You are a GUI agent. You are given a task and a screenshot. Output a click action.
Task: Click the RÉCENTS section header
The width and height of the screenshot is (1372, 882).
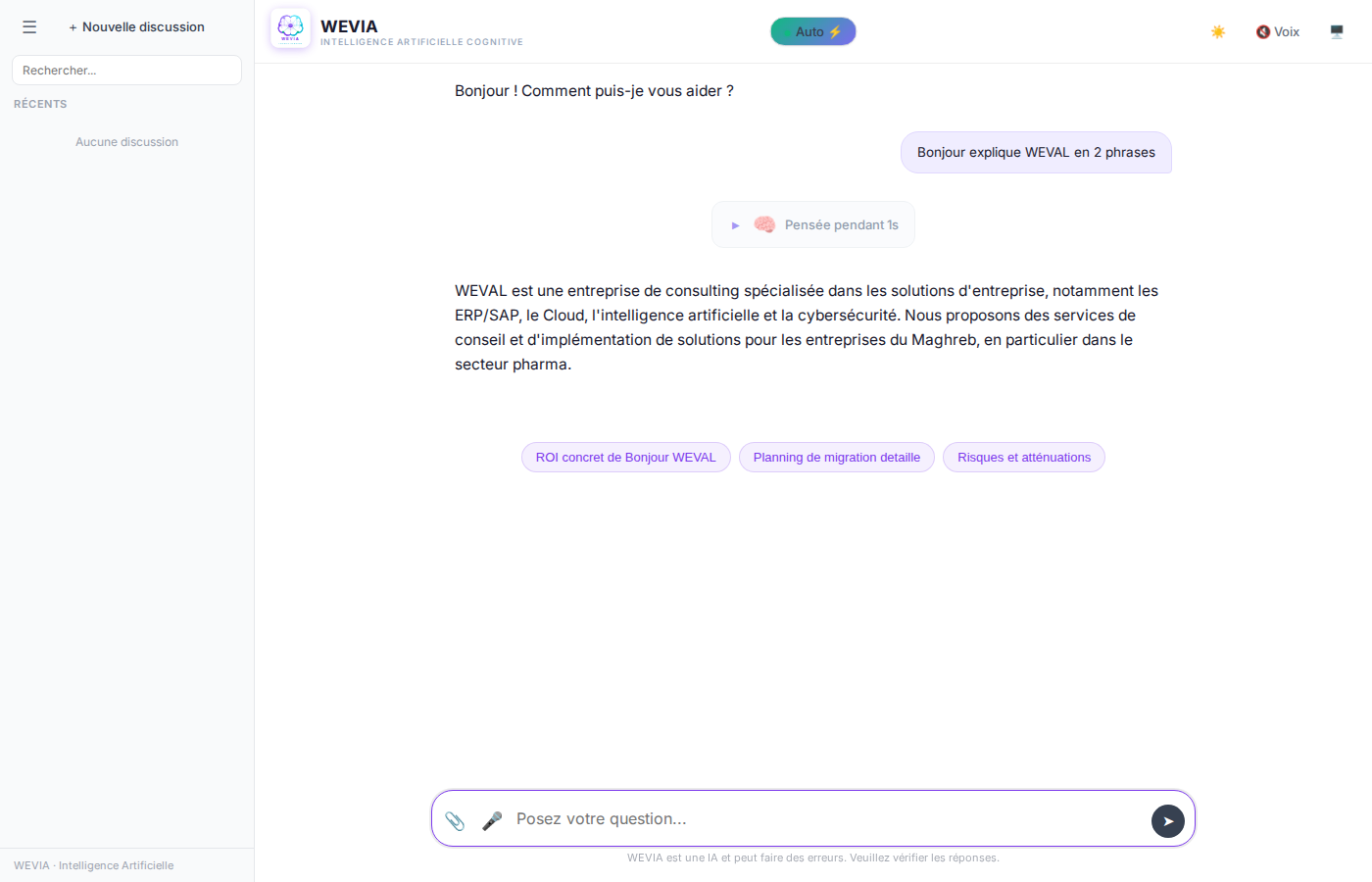(x=40, y=104)
